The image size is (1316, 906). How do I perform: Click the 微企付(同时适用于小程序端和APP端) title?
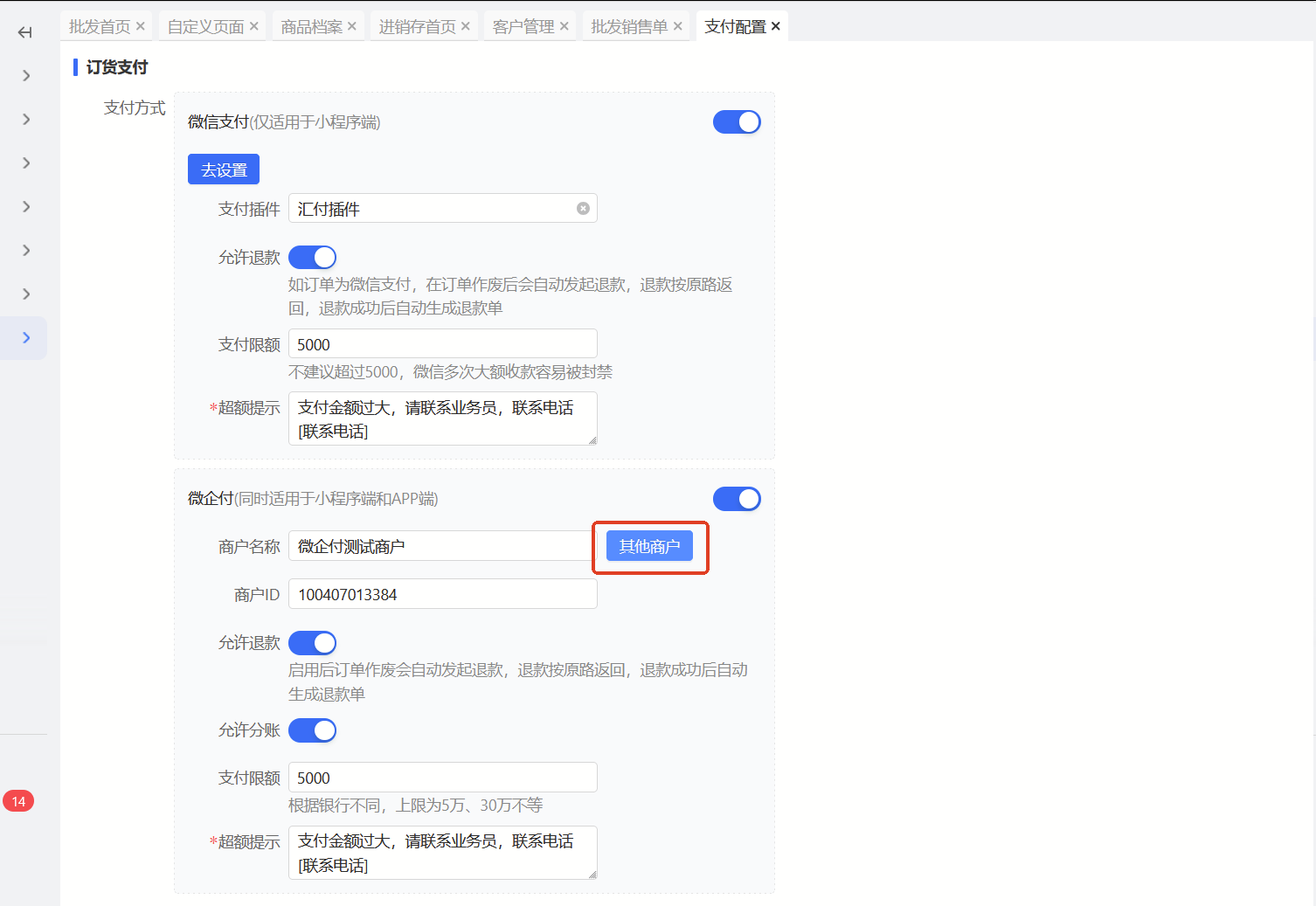313,499
